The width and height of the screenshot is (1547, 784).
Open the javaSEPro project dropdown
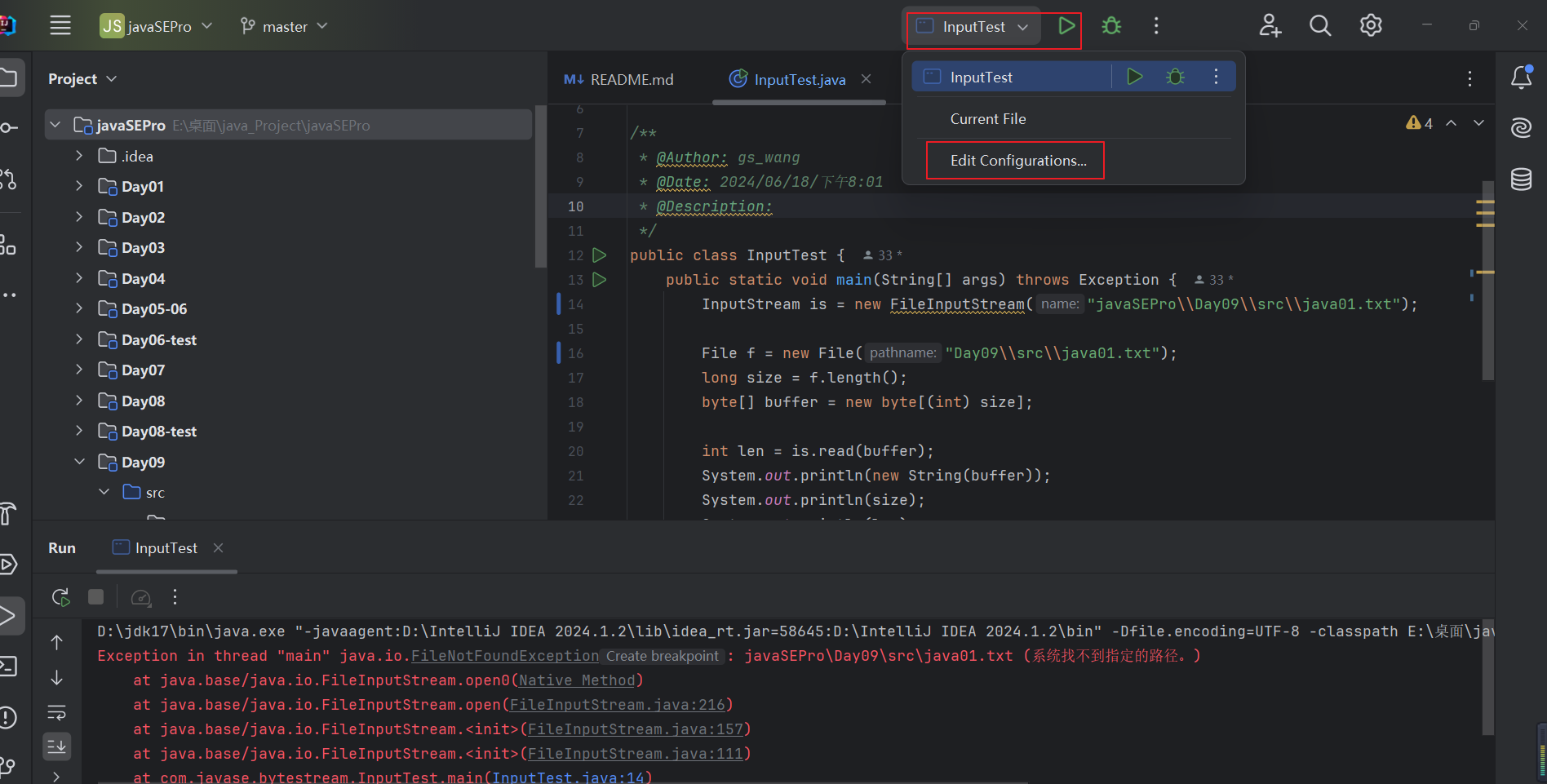click(x=156, y=26)
